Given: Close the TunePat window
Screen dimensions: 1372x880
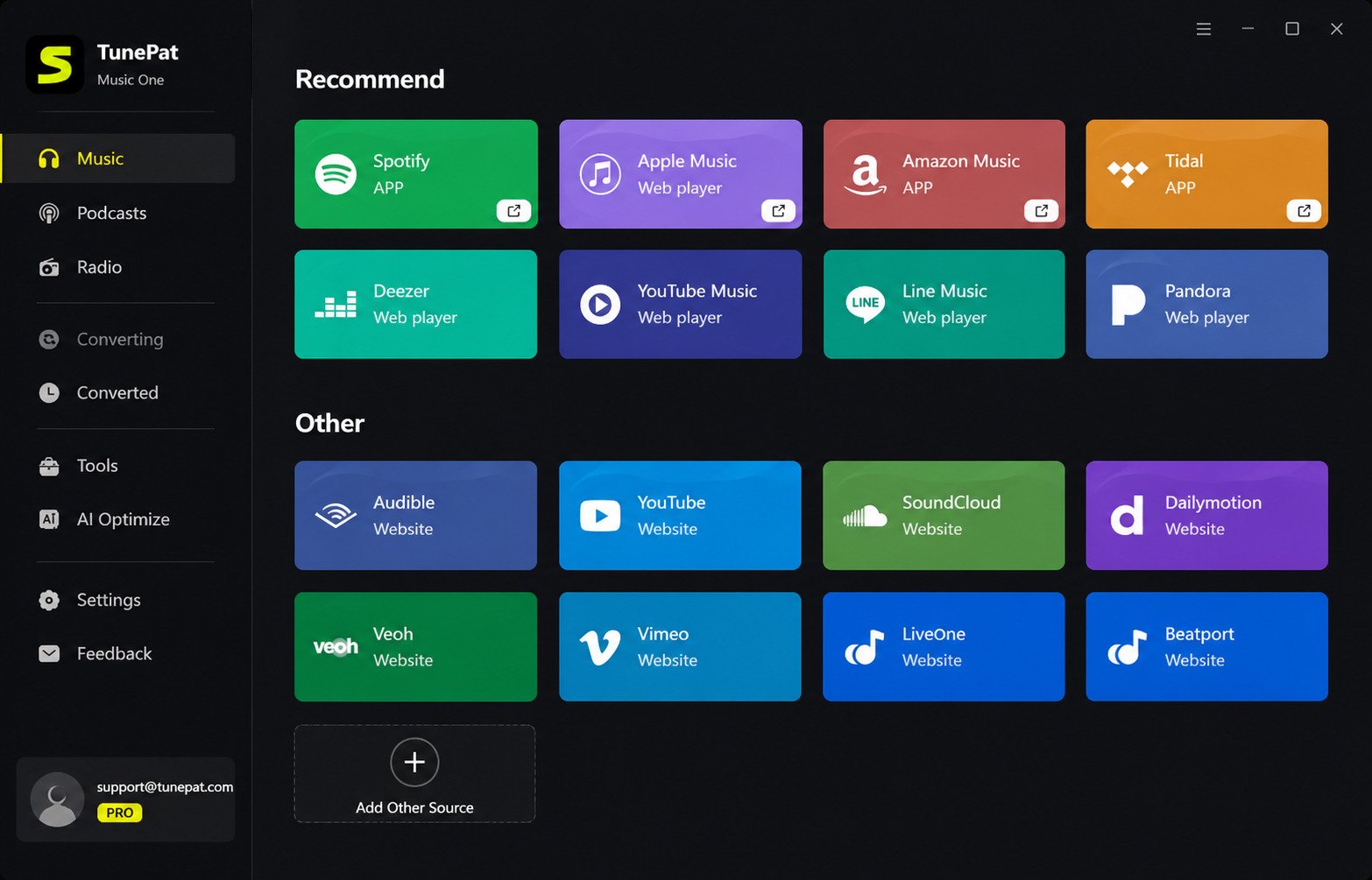Looking at the screenshot, I should coord(1336,29).
